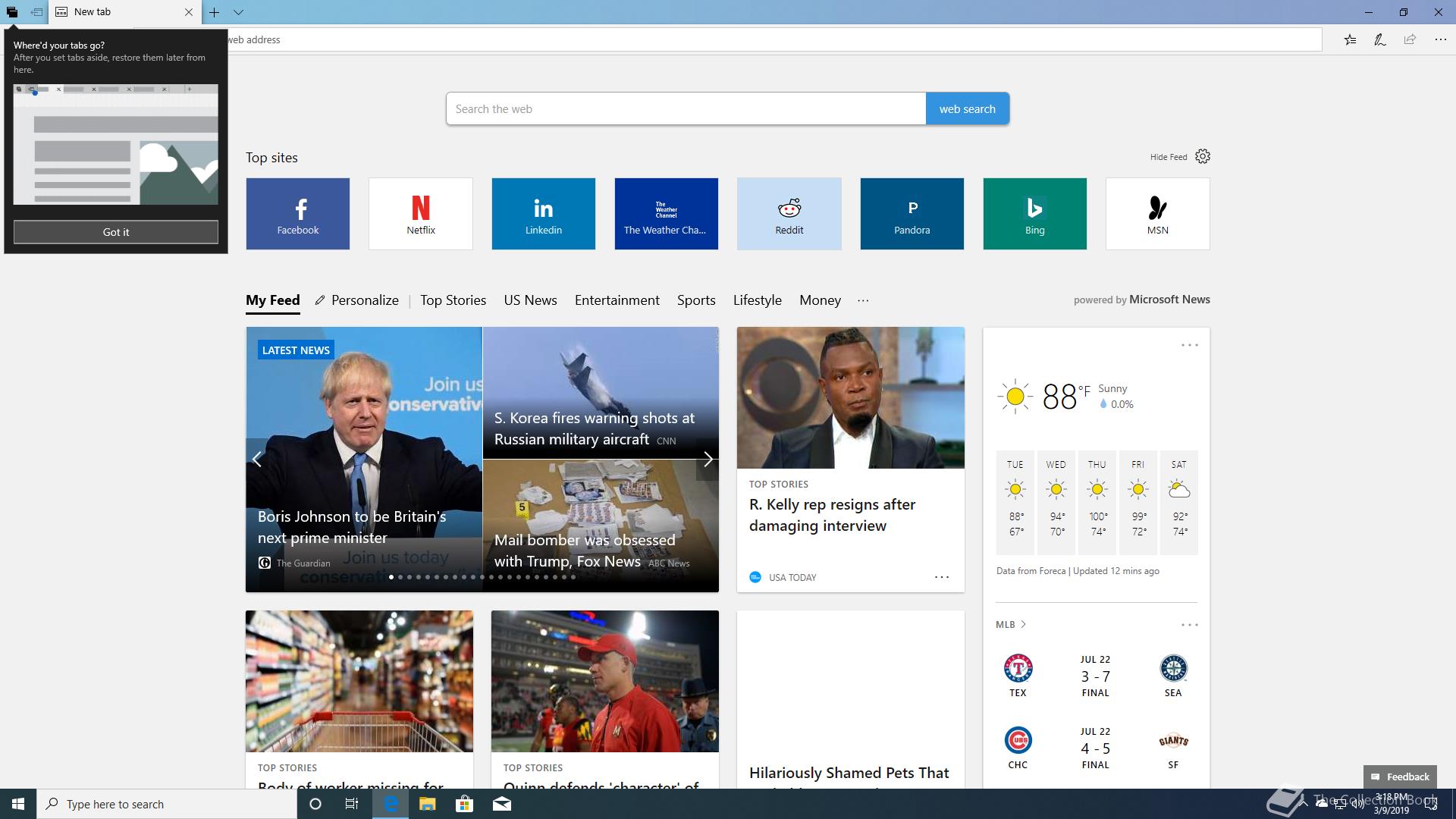The width and height of the screenshot is (1456, 819).
Task: Open Mail app from taskbar
Action: [502, 804]
